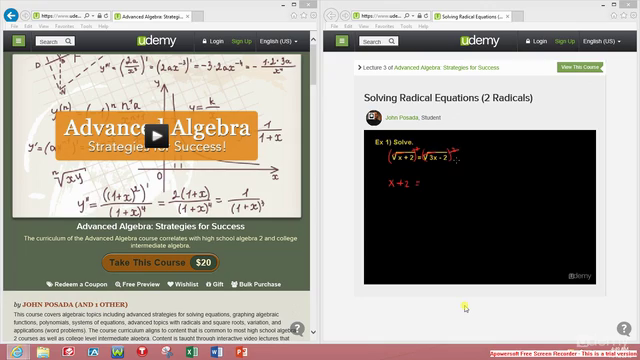Click John Posada name beside the avatar
The width and height of the screenshot is (640, 360).
pyautogui.click(x=402, y=118)
